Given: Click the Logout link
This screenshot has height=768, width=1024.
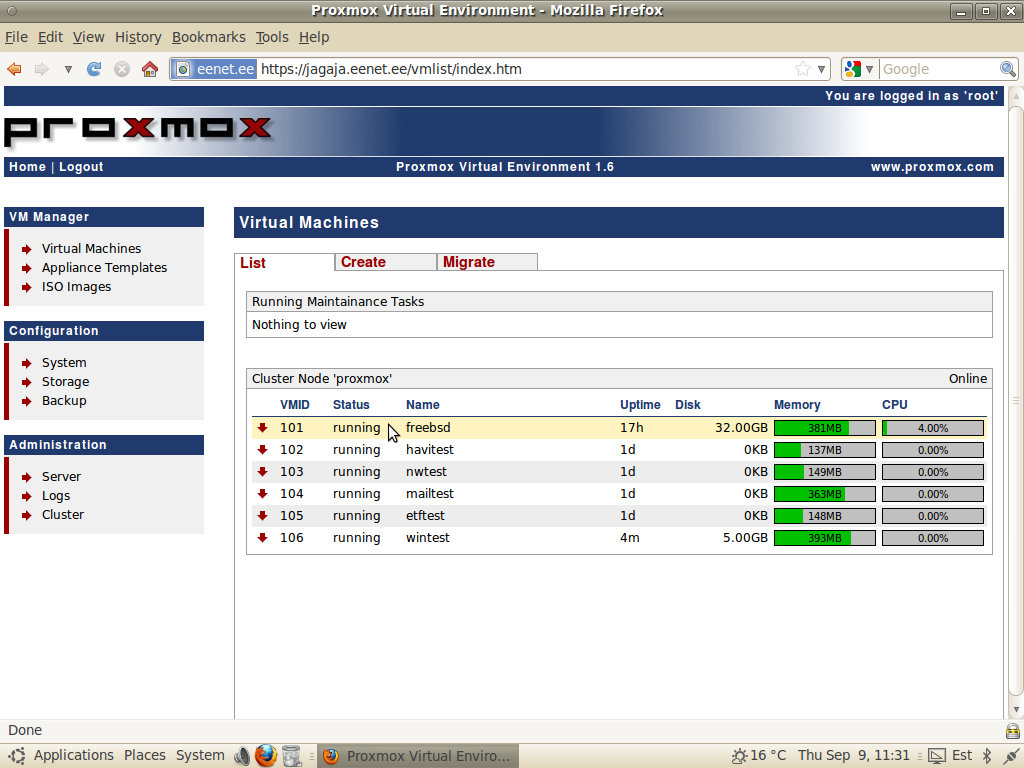Looking at the screenshot, I should click(x=81, y=167).
